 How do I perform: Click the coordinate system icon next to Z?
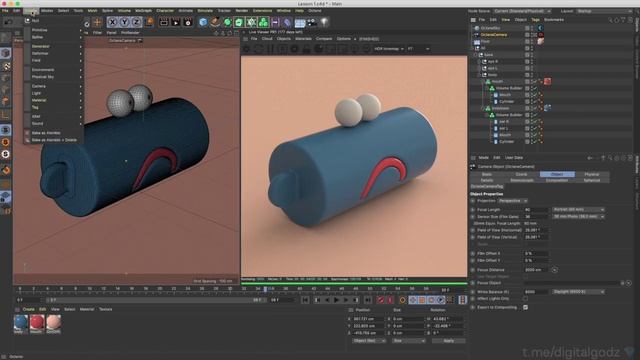(x=149, y=22)
